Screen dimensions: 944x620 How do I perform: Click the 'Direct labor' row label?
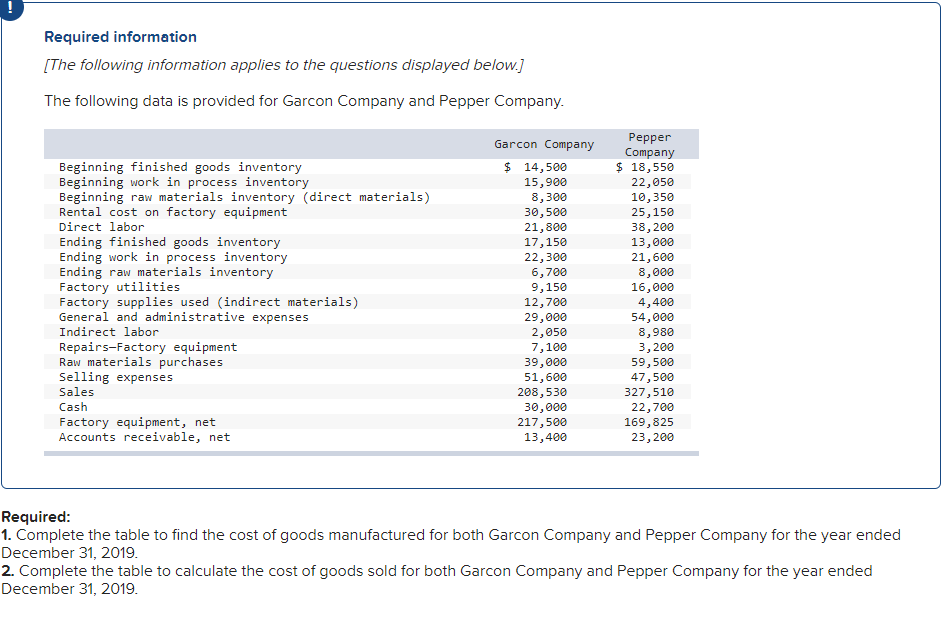(101, 227)
